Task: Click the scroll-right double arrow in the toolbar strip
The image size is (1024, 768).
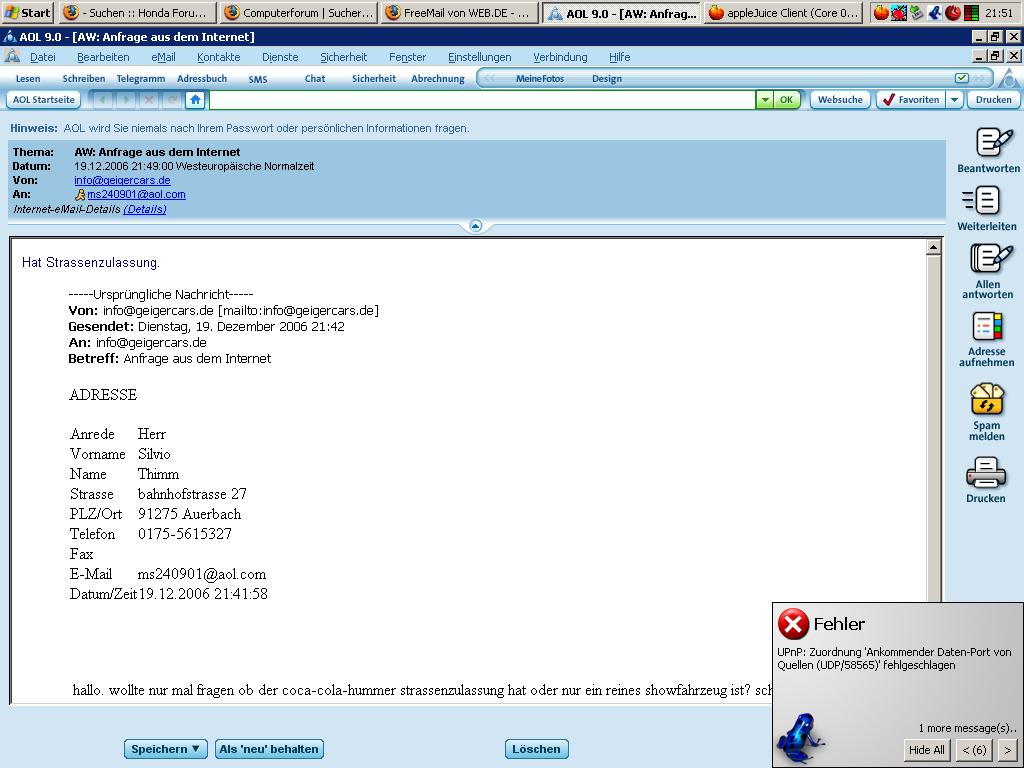Action: (980, 78)
